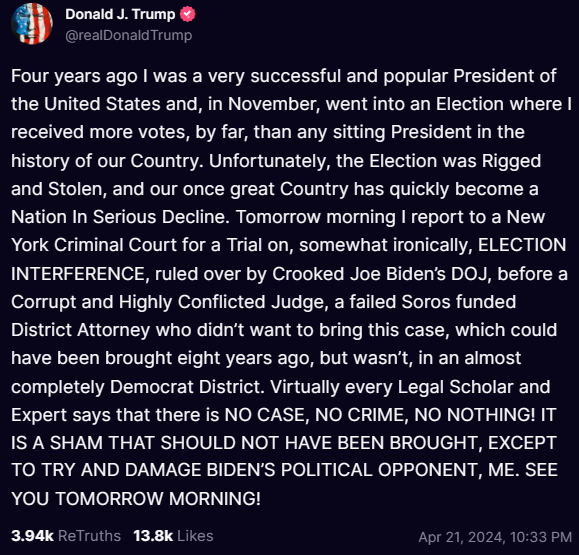Screen dimensions: 579x555
Task: Click the word Rigged in the post
Action: point(511,161)
